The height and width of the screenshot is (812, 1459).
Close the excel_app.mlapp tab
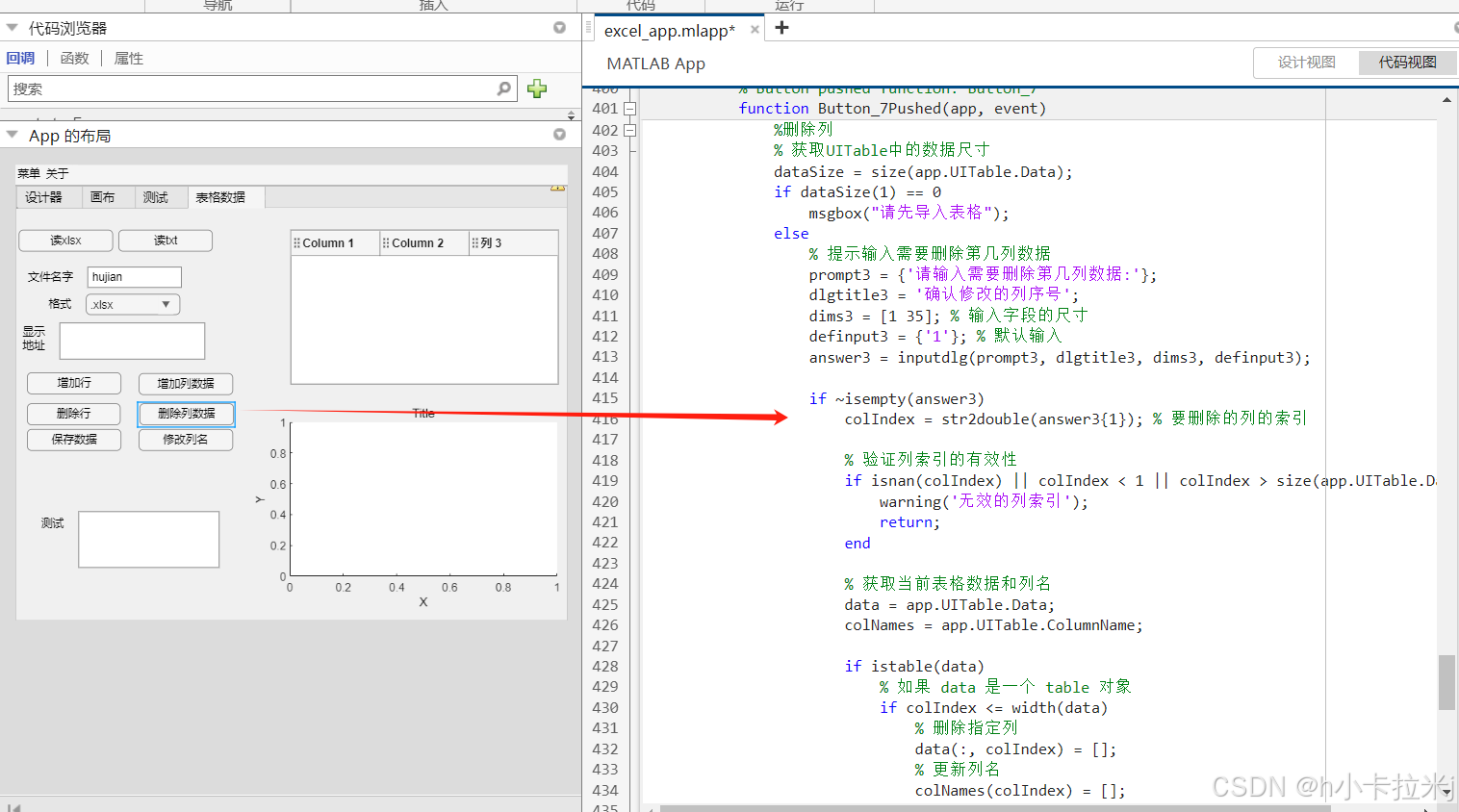click(x=755, y=30)
